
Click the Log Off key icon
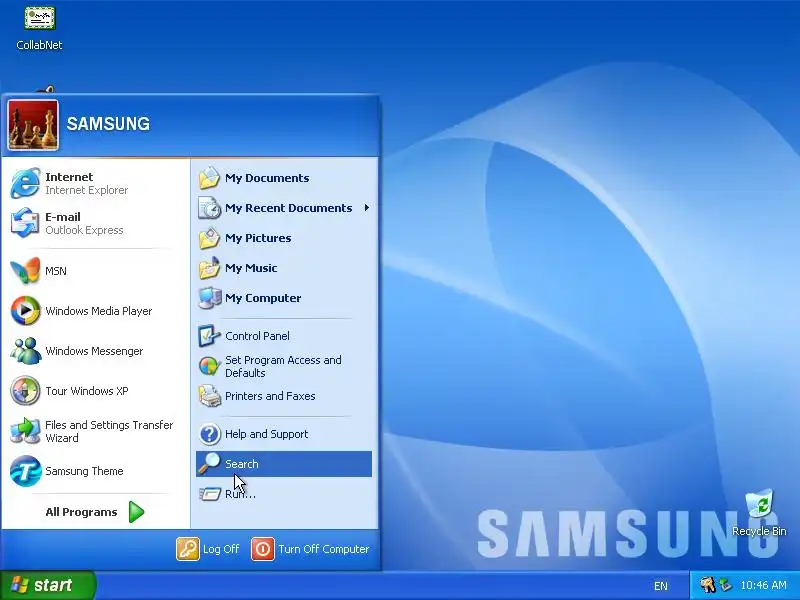click(188, 549)
